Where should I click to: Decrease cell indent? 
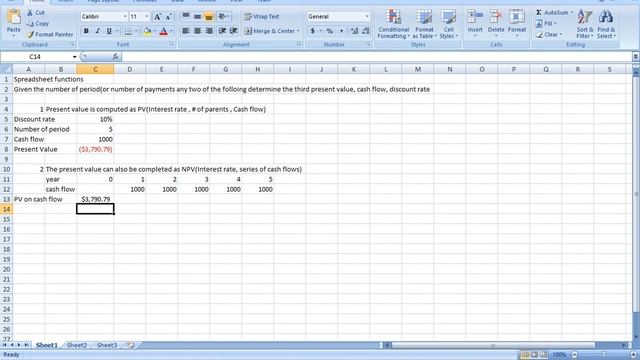point(222,31)
